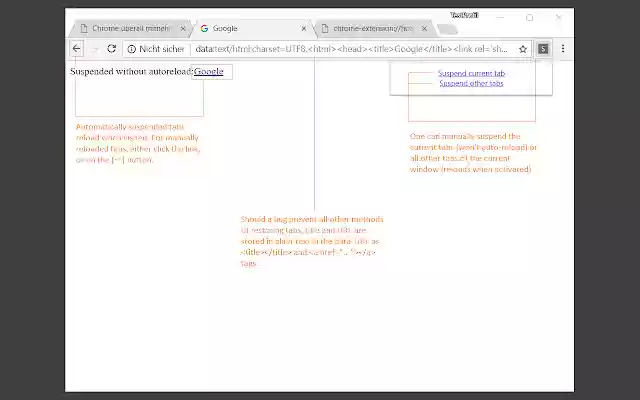Go forward using the forward arrow
Screen dimensions: 640x400
point(94,49)
